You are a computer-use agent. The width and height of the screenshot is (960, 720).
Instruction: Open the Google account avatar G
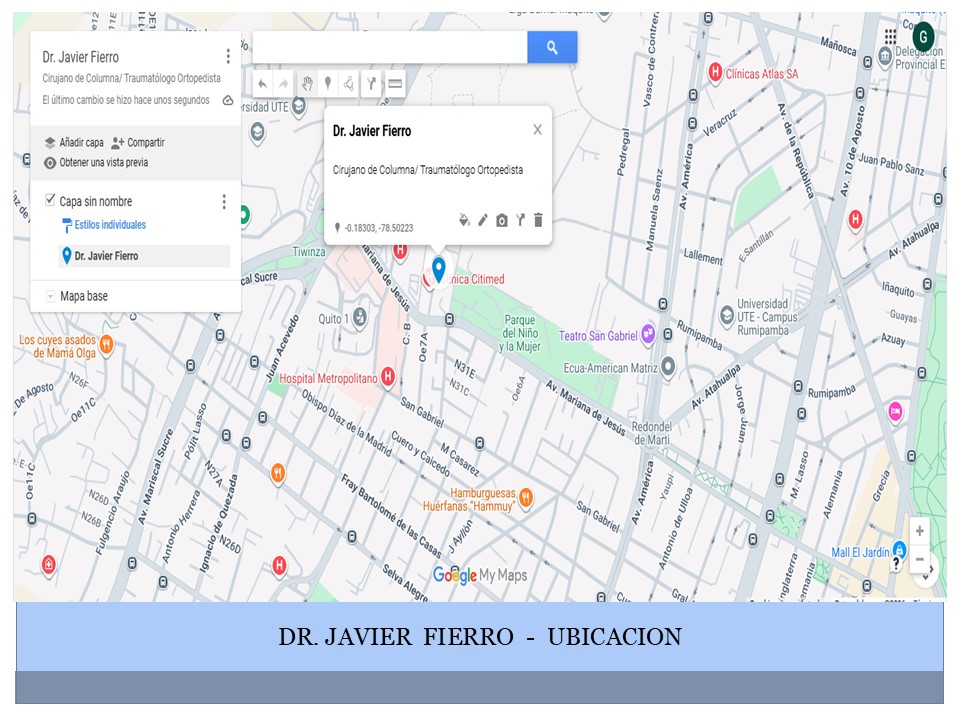(x=923, y=36)
